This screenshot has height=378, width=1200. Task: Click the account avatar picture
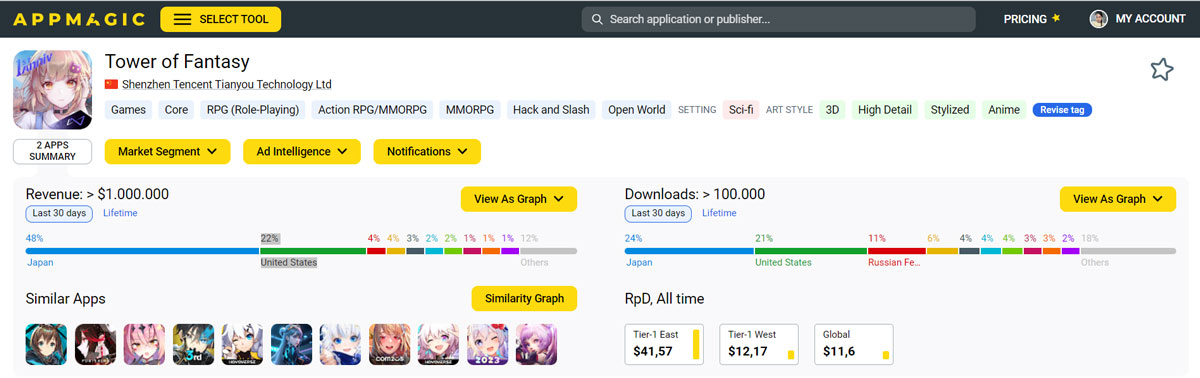point(1098,19)
